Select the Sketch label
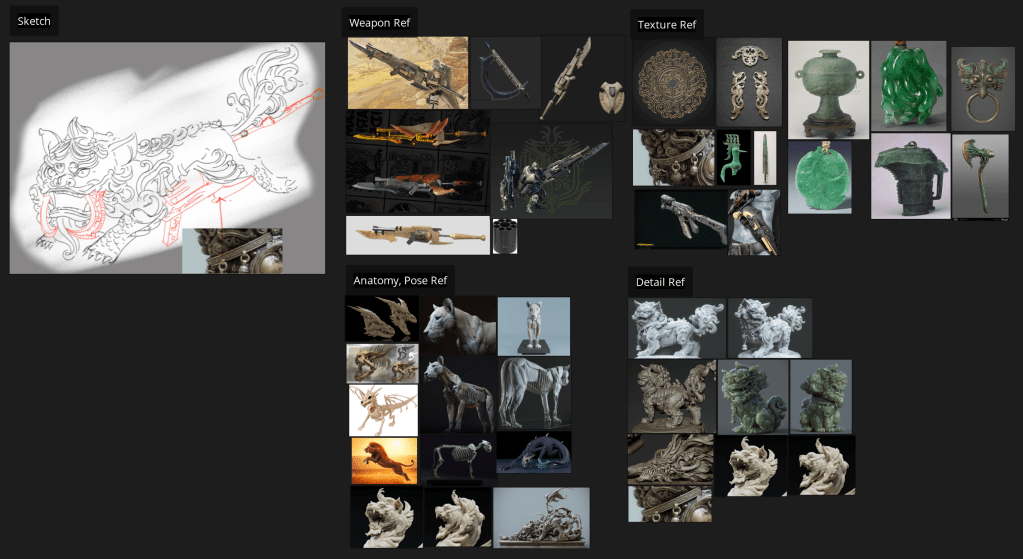 [x=34, y=21]
